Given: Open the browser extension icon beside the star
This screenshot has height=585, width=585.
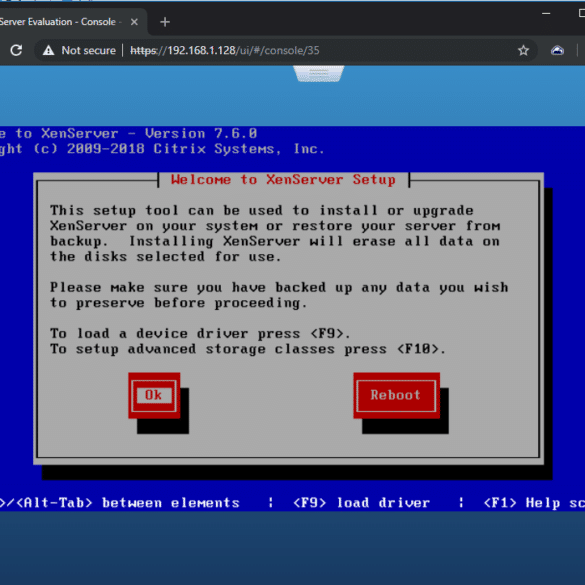Looking at the screenshot, I should [x=557, y=50].
